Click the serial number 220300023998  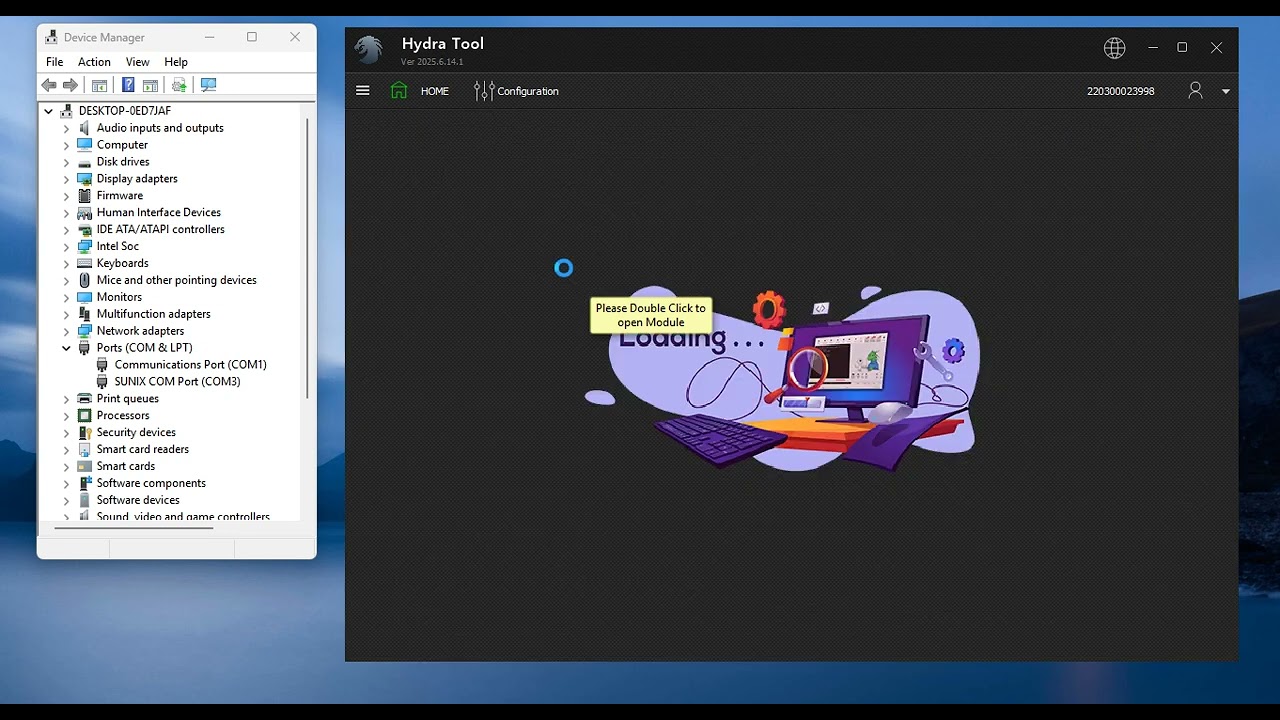coord(1121,91)
